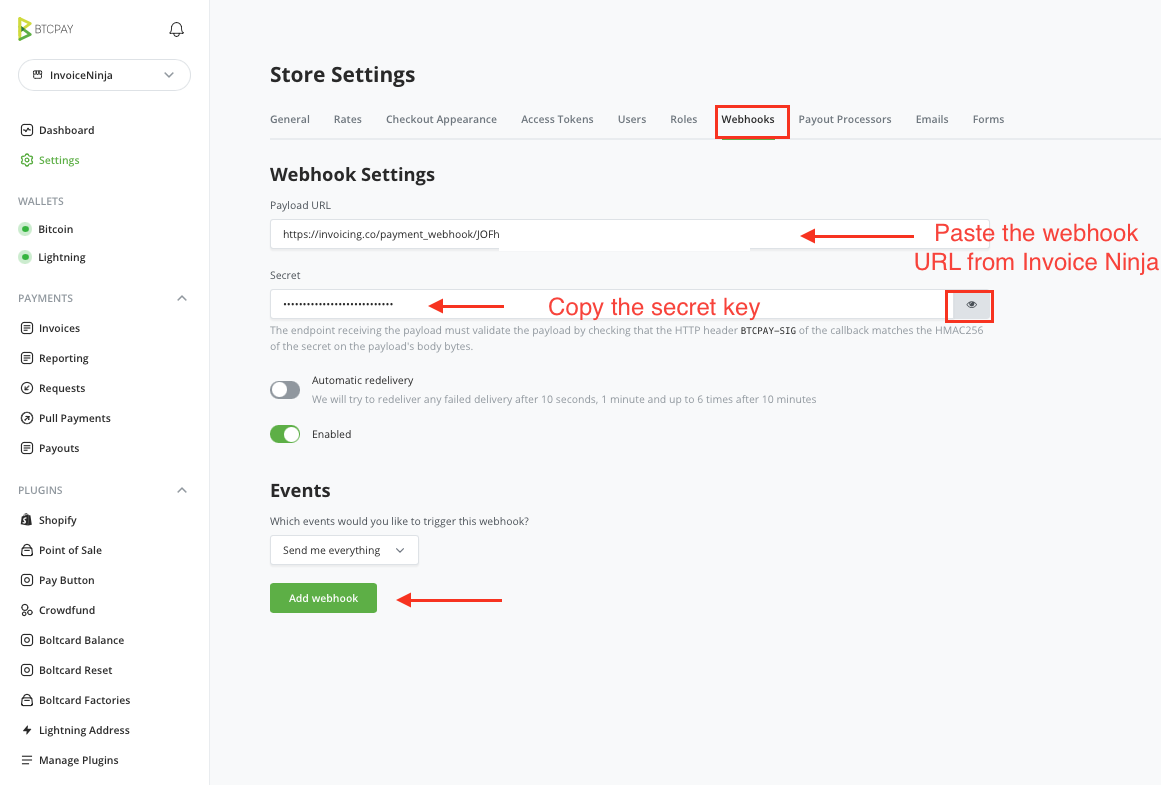Viewport: 1161px width, 785px height.
Task: Click the BTCPAY logo
Action: tap(44, 29)
